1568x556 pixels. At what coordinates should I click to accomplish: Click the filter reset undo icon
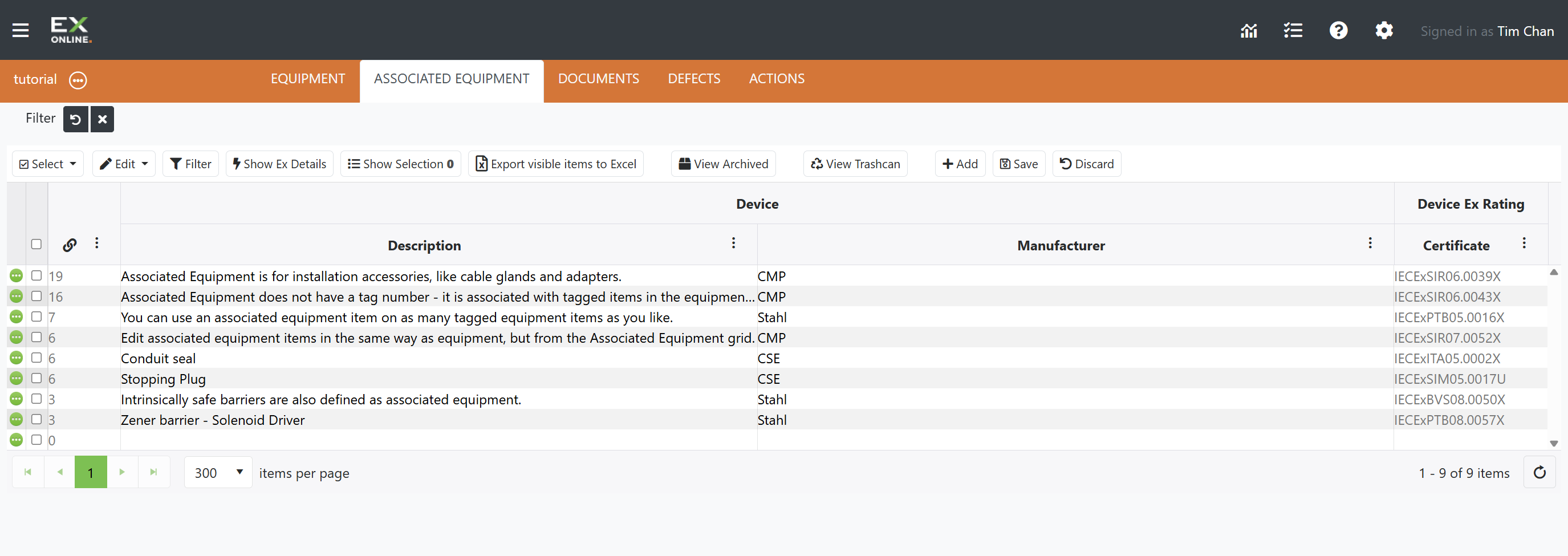click(75, 119)
